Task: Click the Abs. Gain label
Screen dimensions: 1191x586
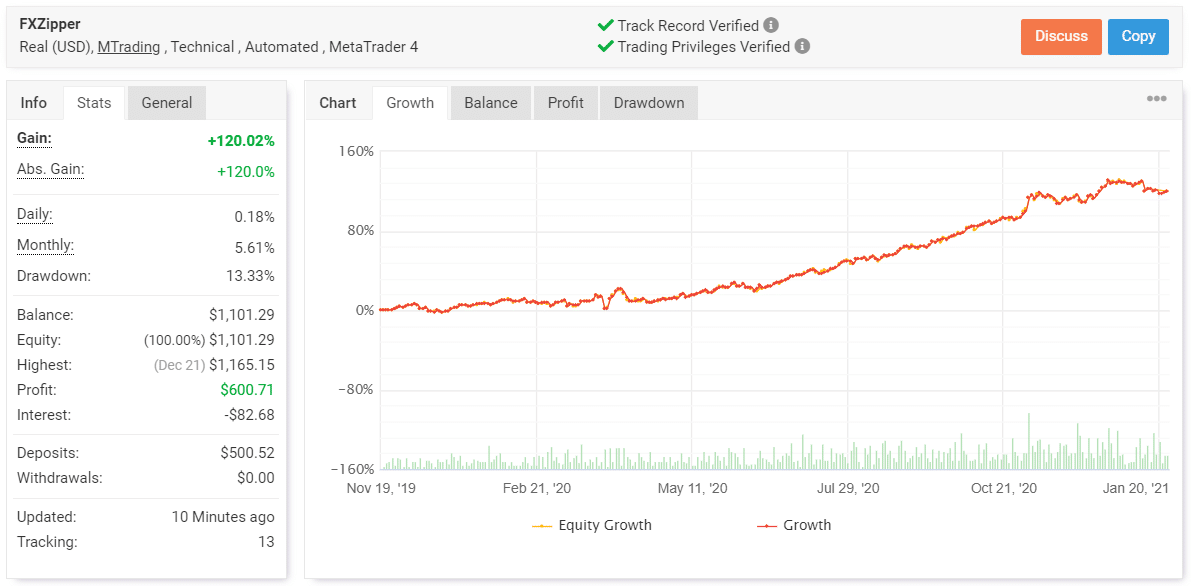Action: click(x=50, y=169)
